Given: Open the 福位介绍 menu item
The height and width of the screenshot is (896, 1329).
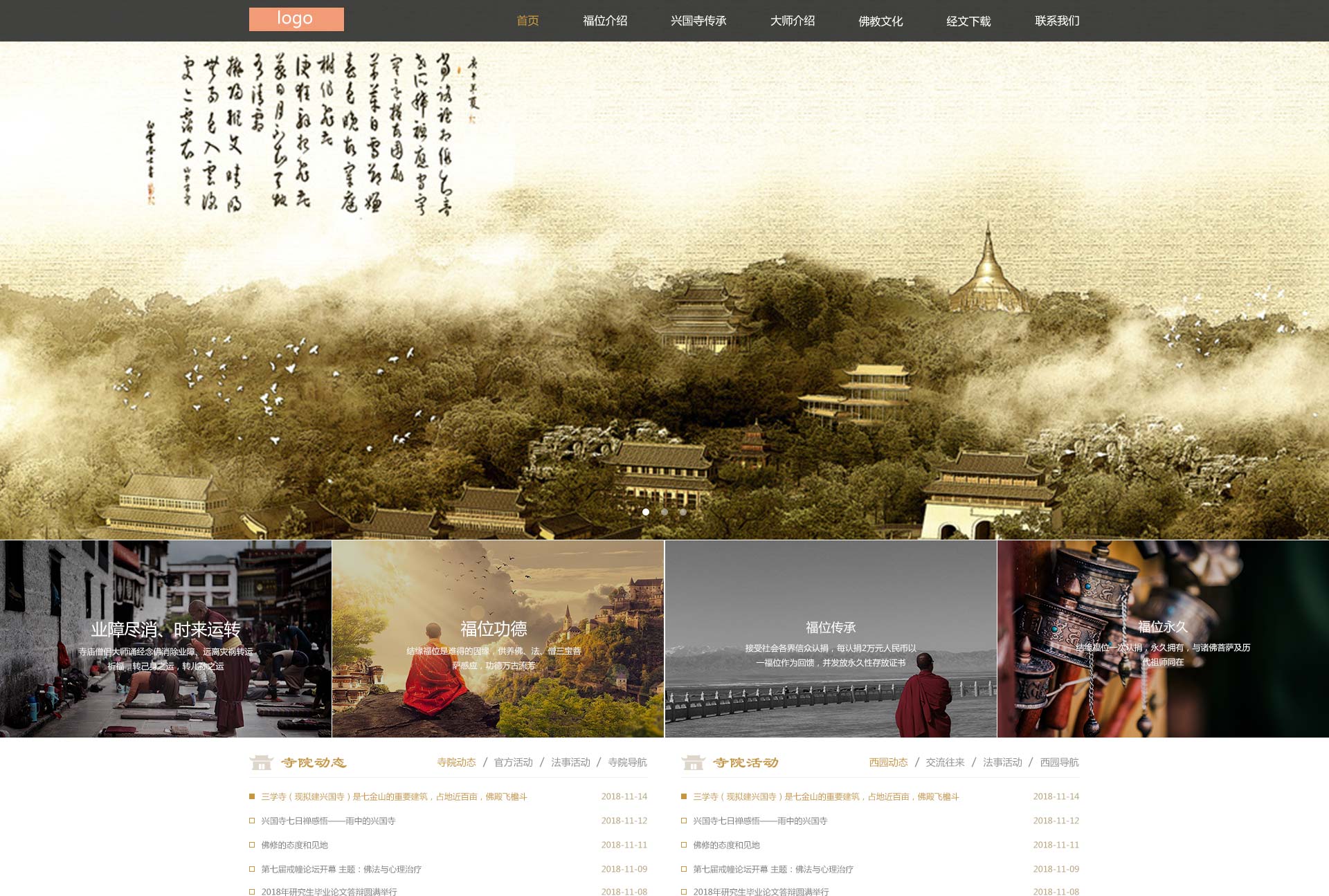Looking at the screenshot, I should [606, 21].
